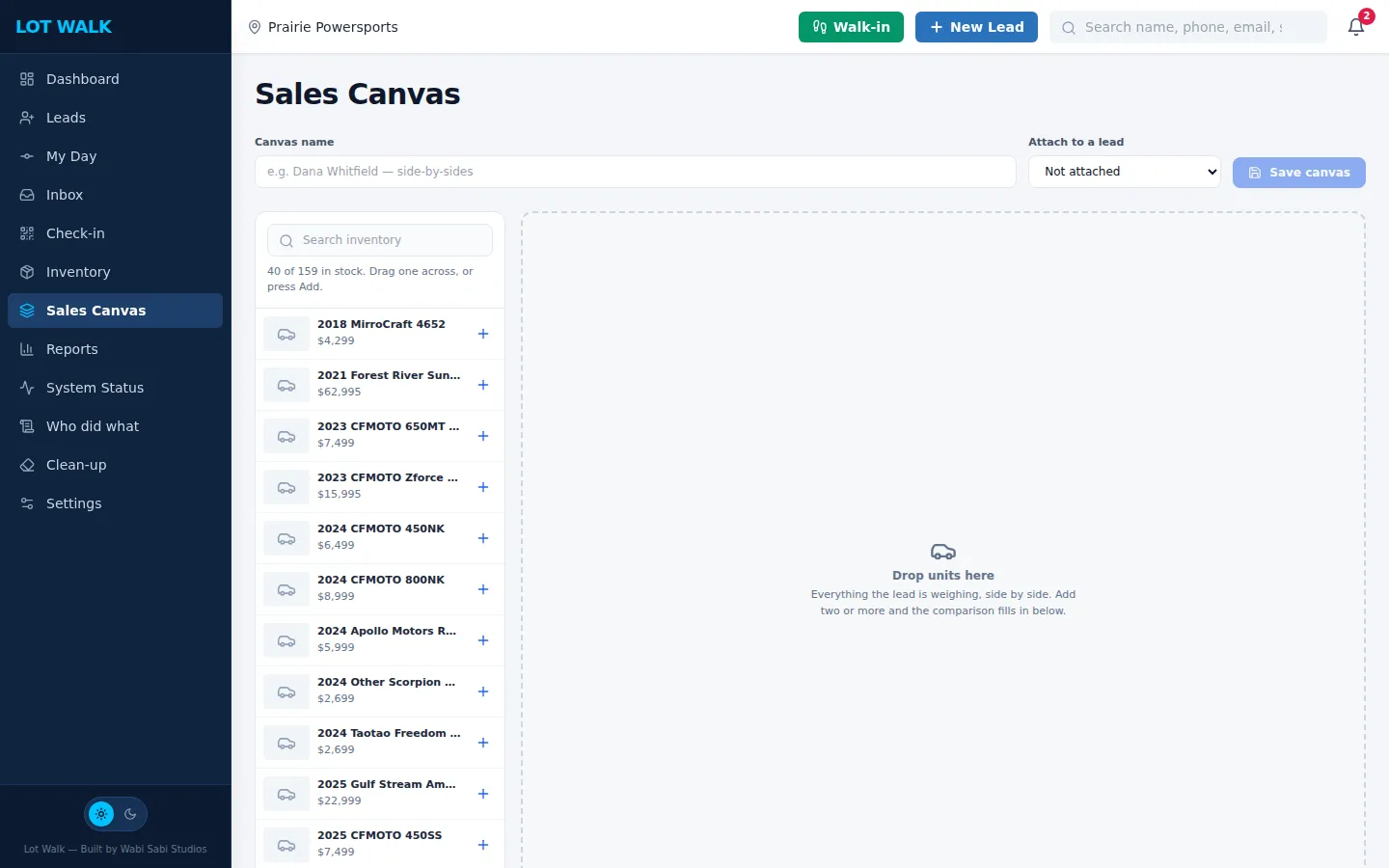Open notifications bell with 2 alerts

[1356, 26]
